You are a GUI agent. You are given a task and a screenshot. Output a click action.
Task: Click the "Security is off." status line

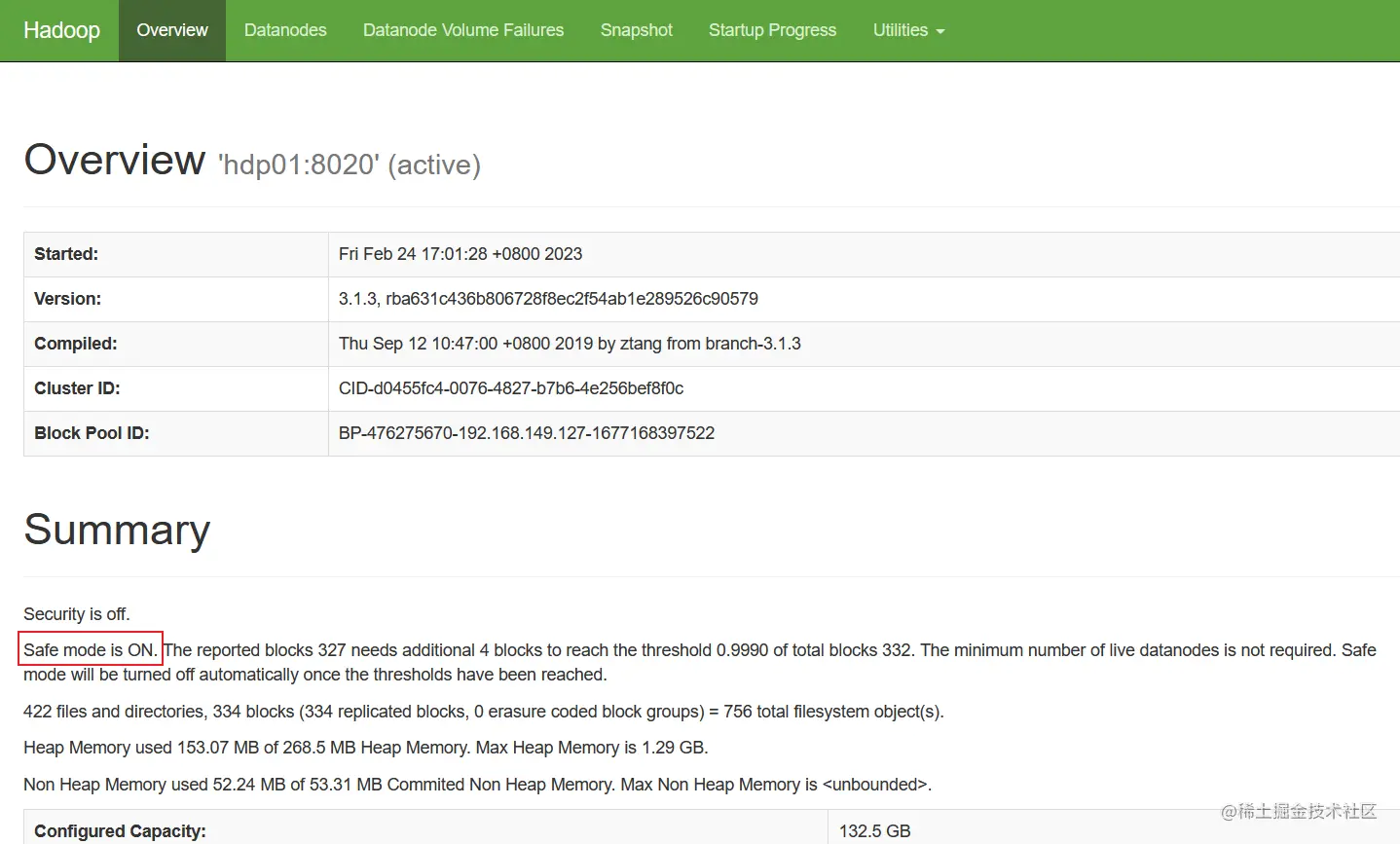pos(77,614)
